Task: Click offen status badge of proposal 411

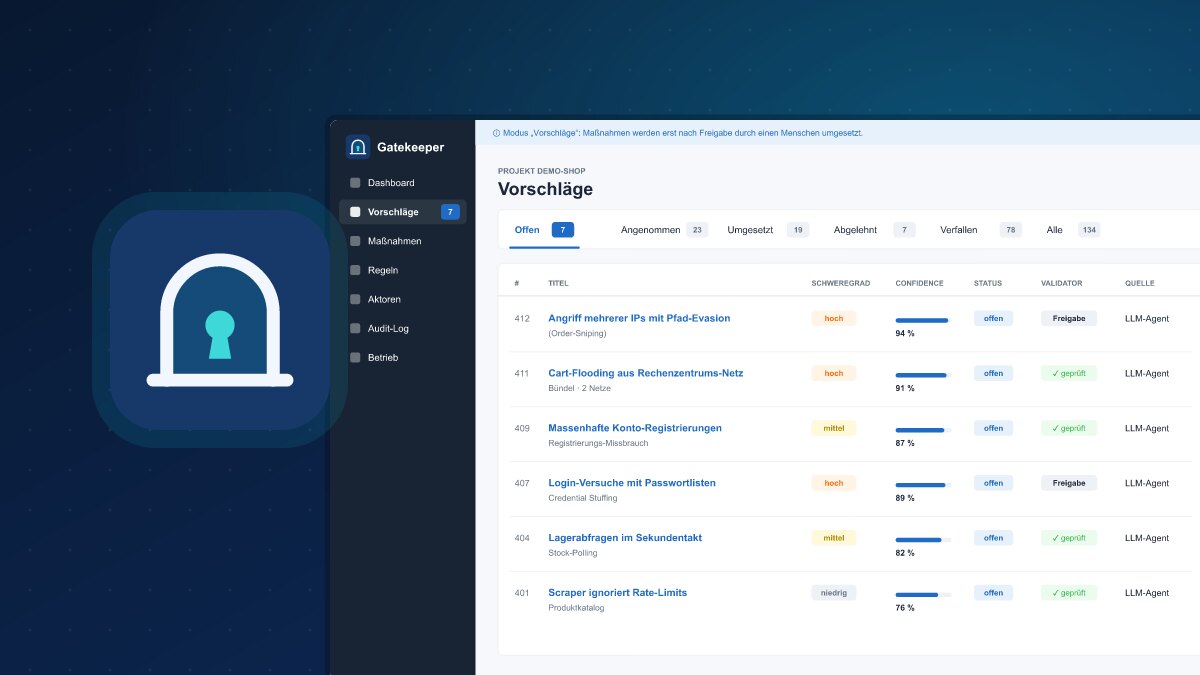Action: click(x=993, y=373)
